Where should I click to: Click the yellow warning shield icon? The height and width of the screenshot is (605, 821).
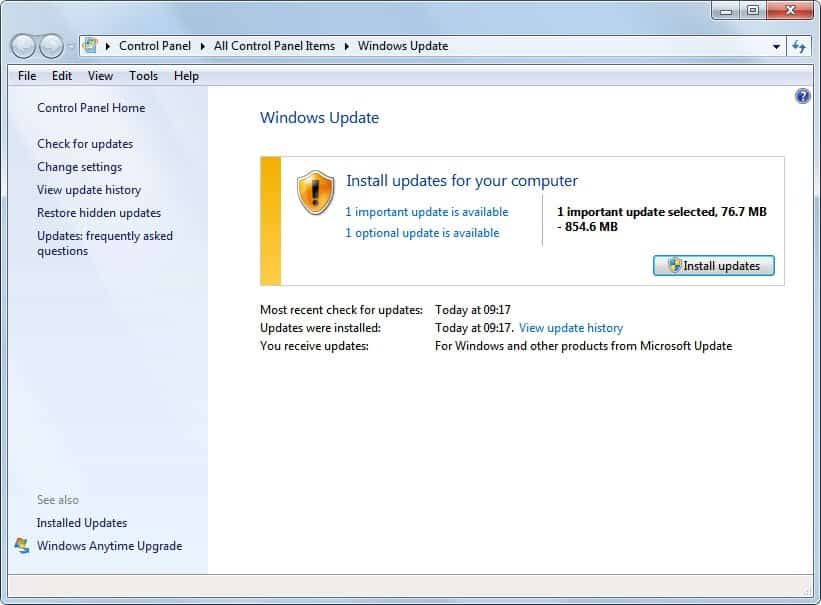(x=315, y=193)
